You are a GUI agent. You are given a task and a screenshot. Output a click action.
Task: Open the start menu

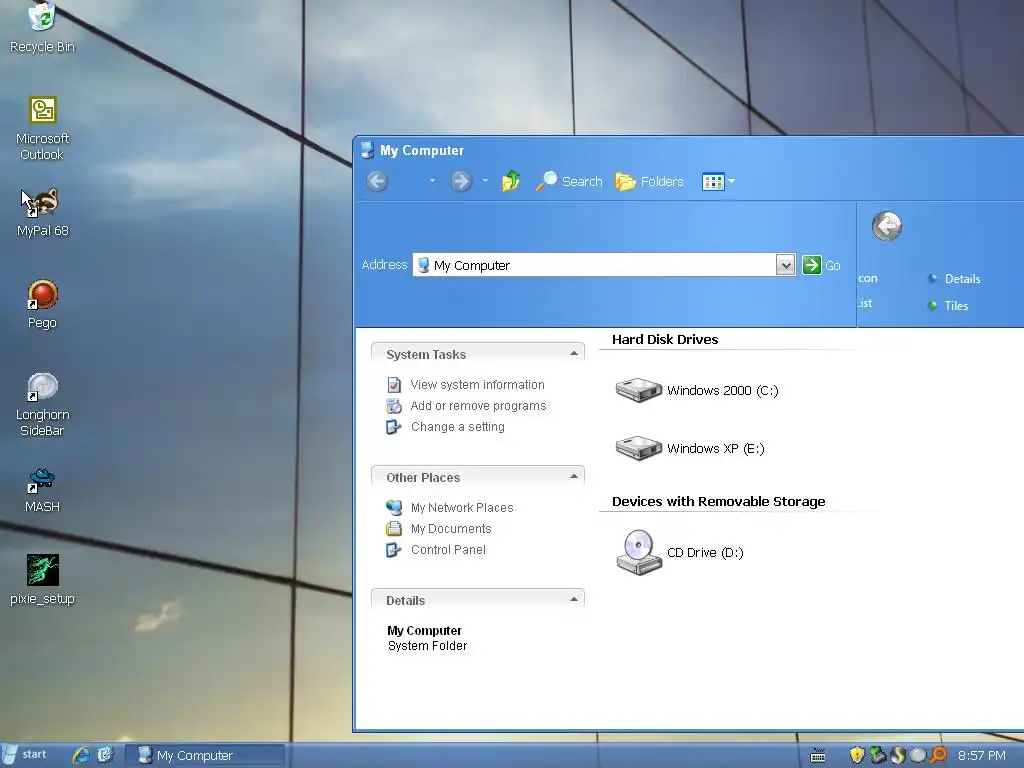pyautogui.click(x=26, y=754)
